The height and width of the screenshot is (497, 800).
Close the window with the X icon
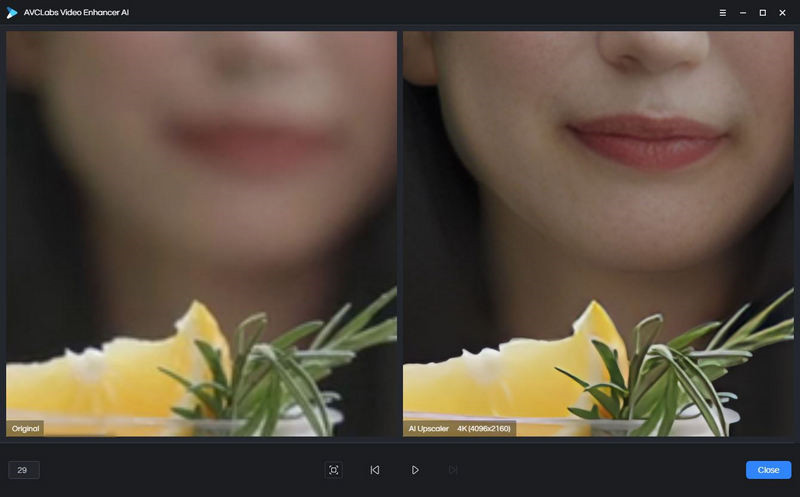coord(783,12)
